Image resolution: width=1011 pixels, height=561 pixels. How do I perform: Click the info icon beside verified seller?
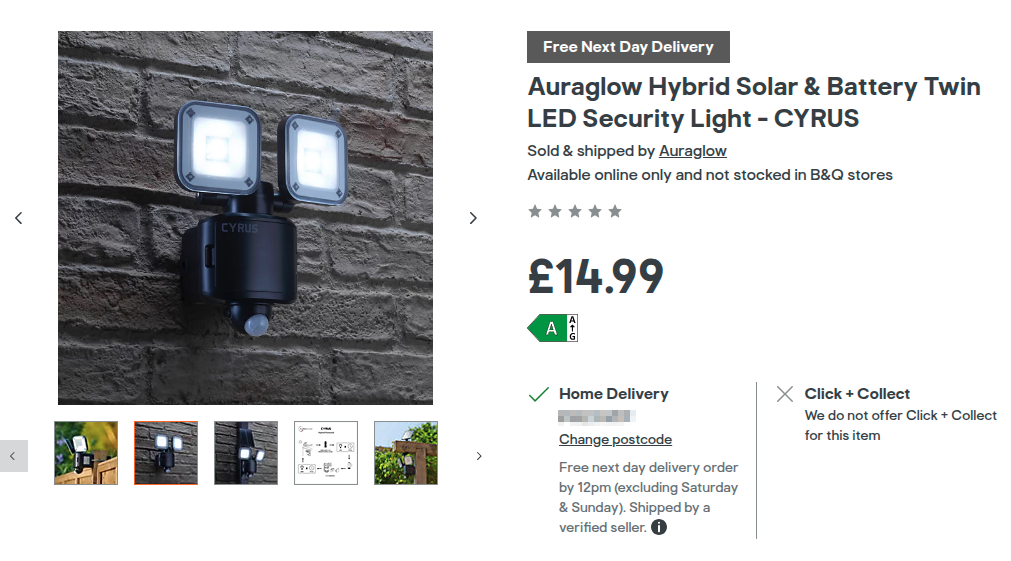659,527
